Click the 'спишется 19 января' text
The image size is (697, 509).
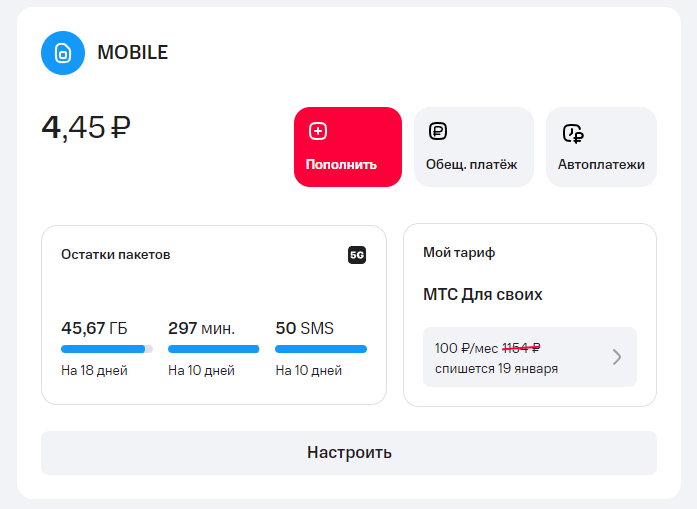[x=496, y=368]
